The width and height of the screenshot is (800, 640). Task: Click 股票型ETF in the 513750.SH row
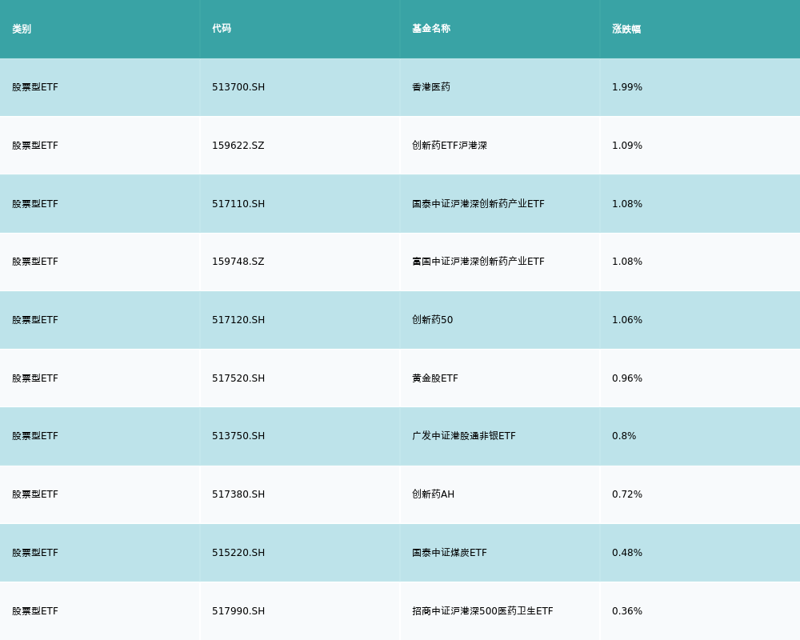pos(35,436)
